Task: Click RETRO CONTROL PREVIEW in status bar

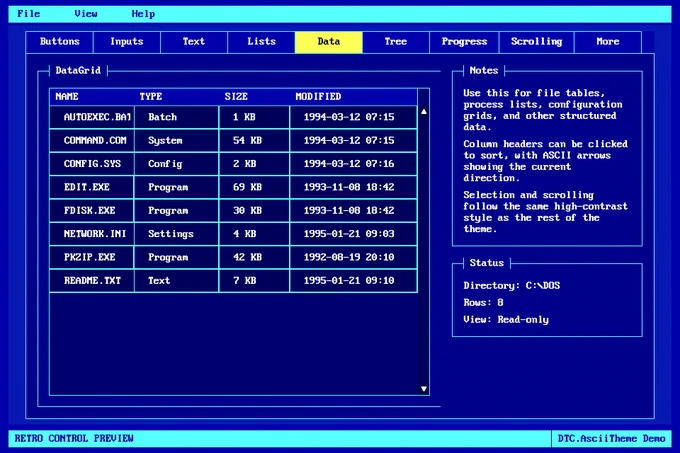Action: coord(74,438)
